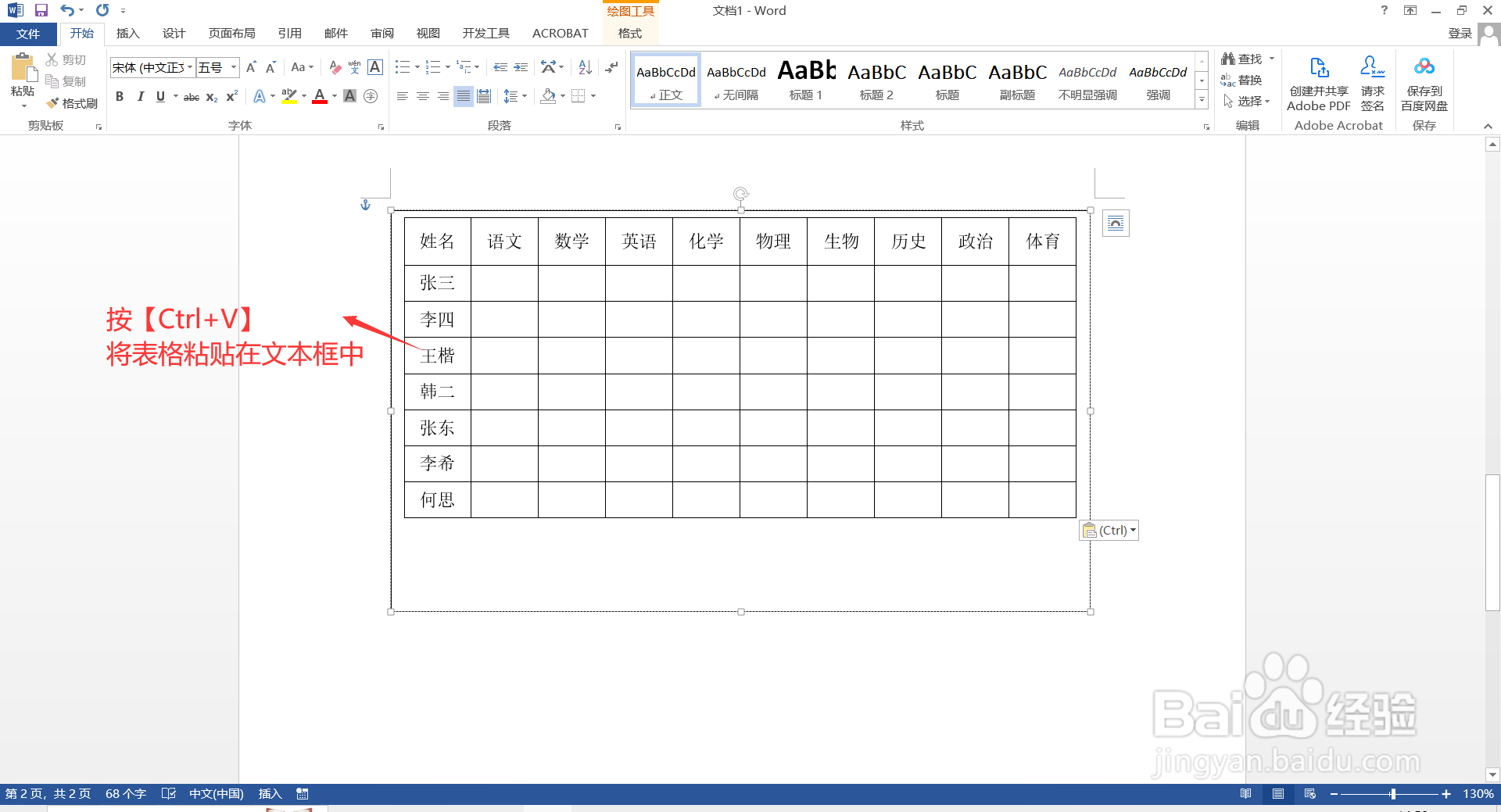This screenshot has width=1501, height=812.
Task: Click the enclosed character (circled 字) icon
Action: [371, 96]
